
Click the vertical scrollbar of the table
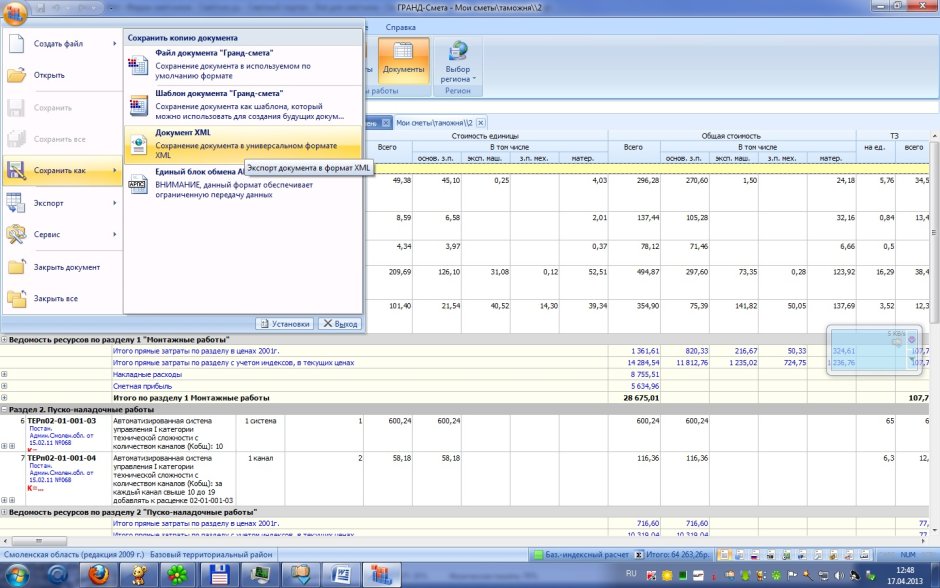(933, 233)
